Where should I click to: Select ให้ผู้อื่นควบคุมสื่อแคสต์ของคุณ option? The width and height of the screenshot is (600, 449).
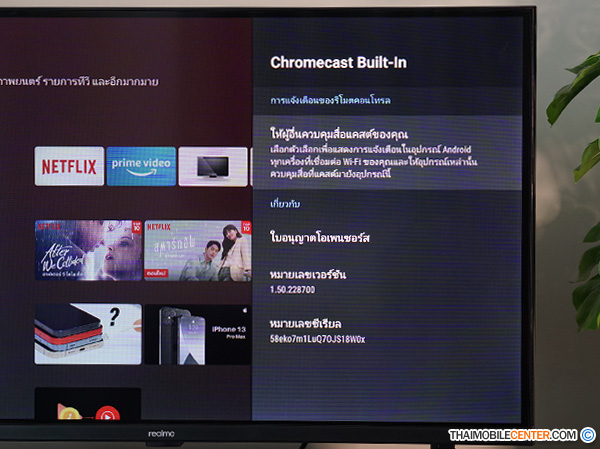[x=387, y=153]
